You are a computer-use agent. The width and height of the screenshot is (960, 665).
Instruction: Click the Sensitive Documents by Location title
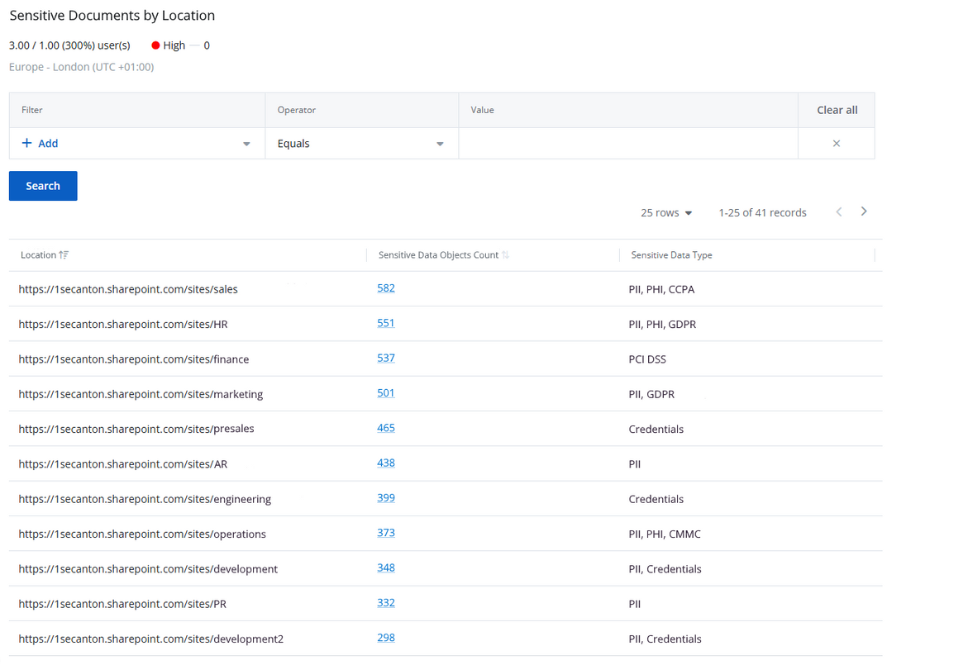tap(112, 15)
